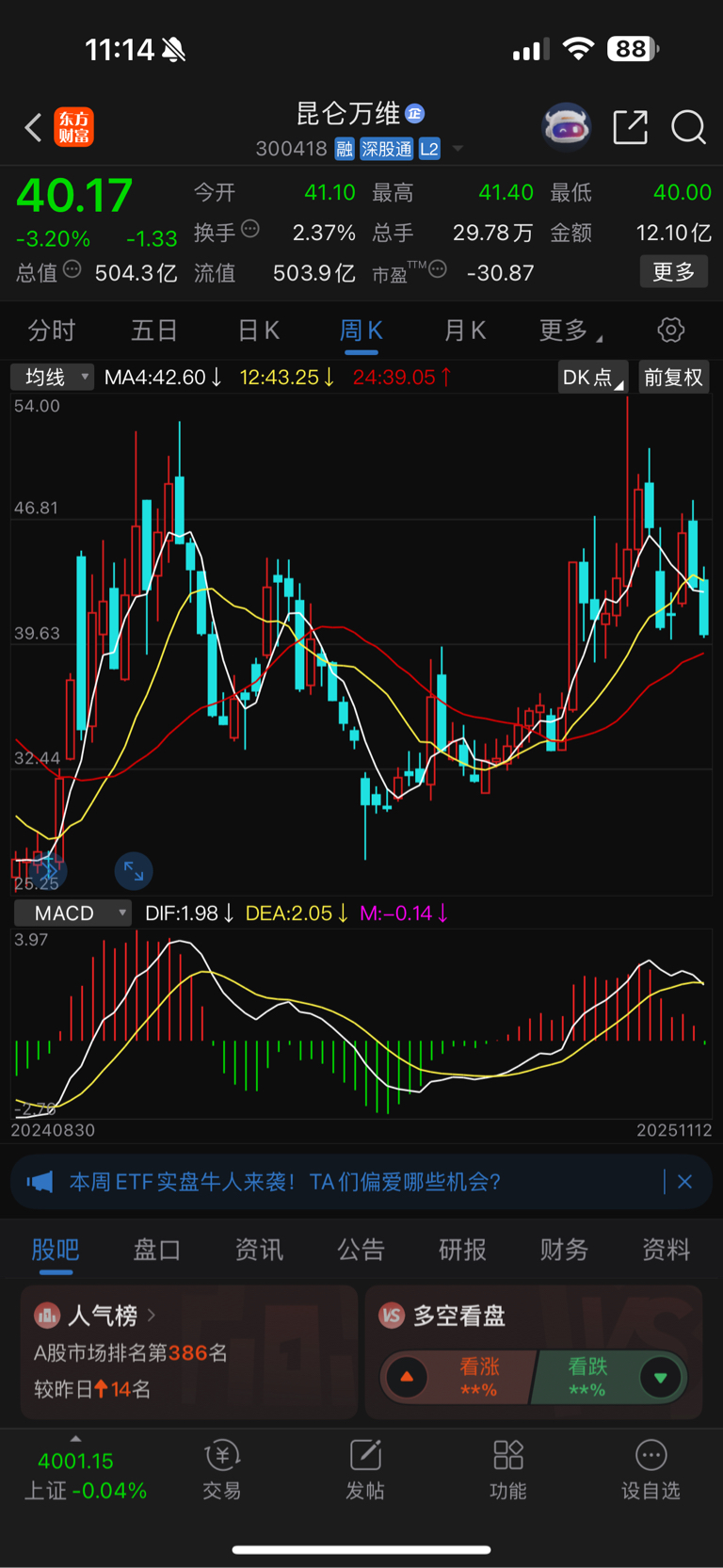Tap the L2 level badge
Viewport: 723px width, 1568px height.
click(429, 149)
